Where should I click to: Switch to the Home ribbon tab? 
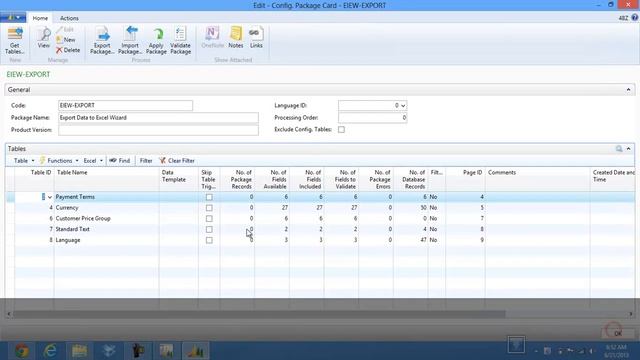(40, 18)
